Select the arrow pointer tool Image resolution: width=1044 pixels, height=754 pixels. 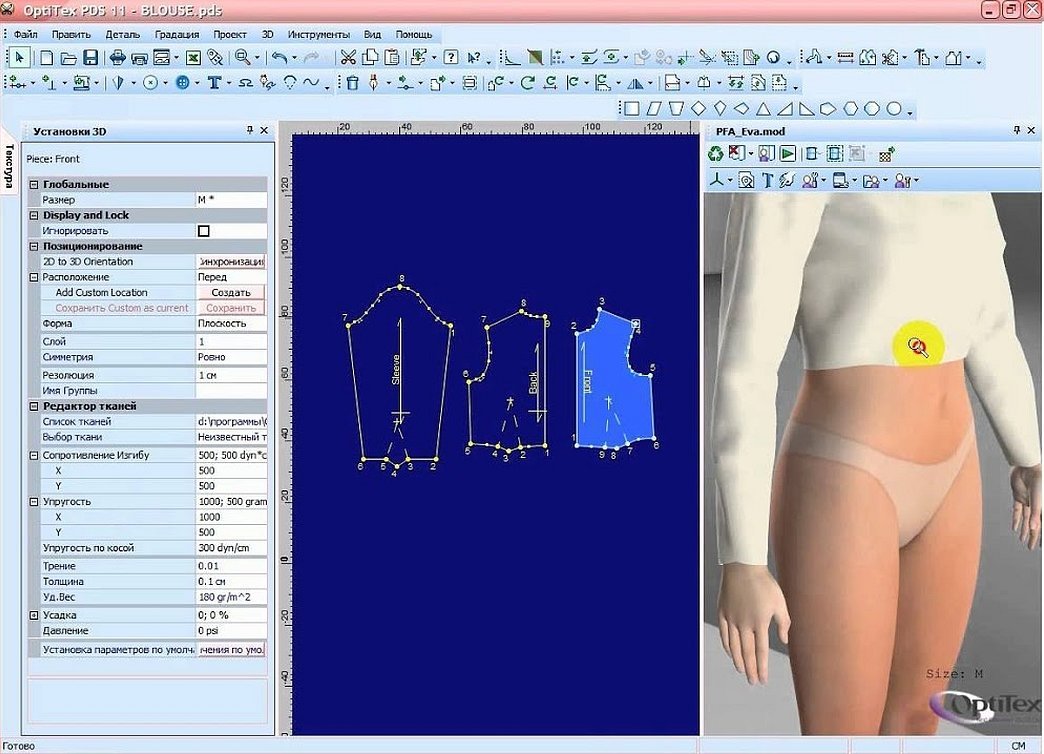(x=19, y=58)
